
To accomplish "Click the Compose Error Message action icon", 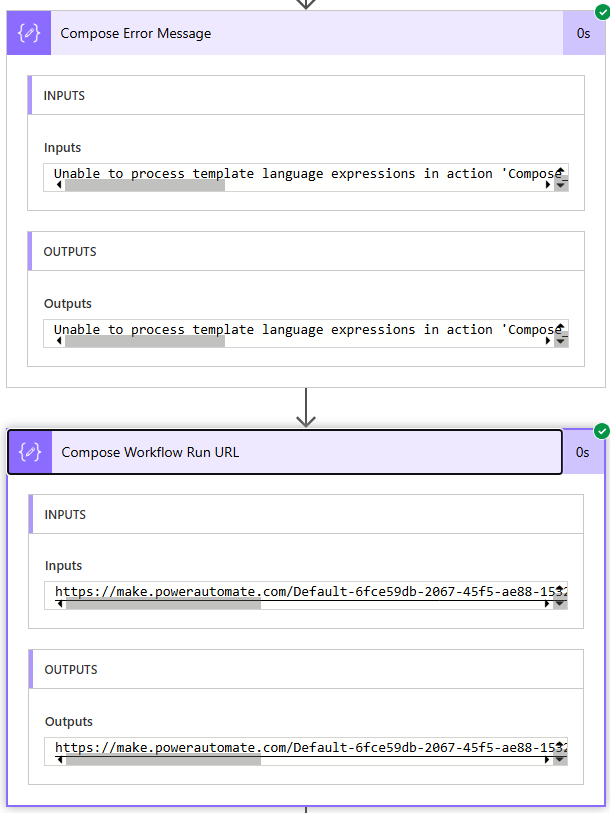I will coord(28,33).
